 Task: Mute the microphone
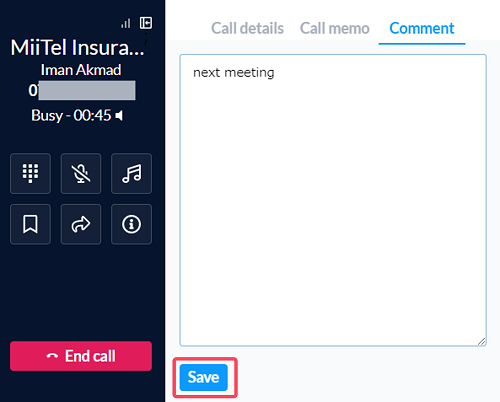tap(81, 173)
